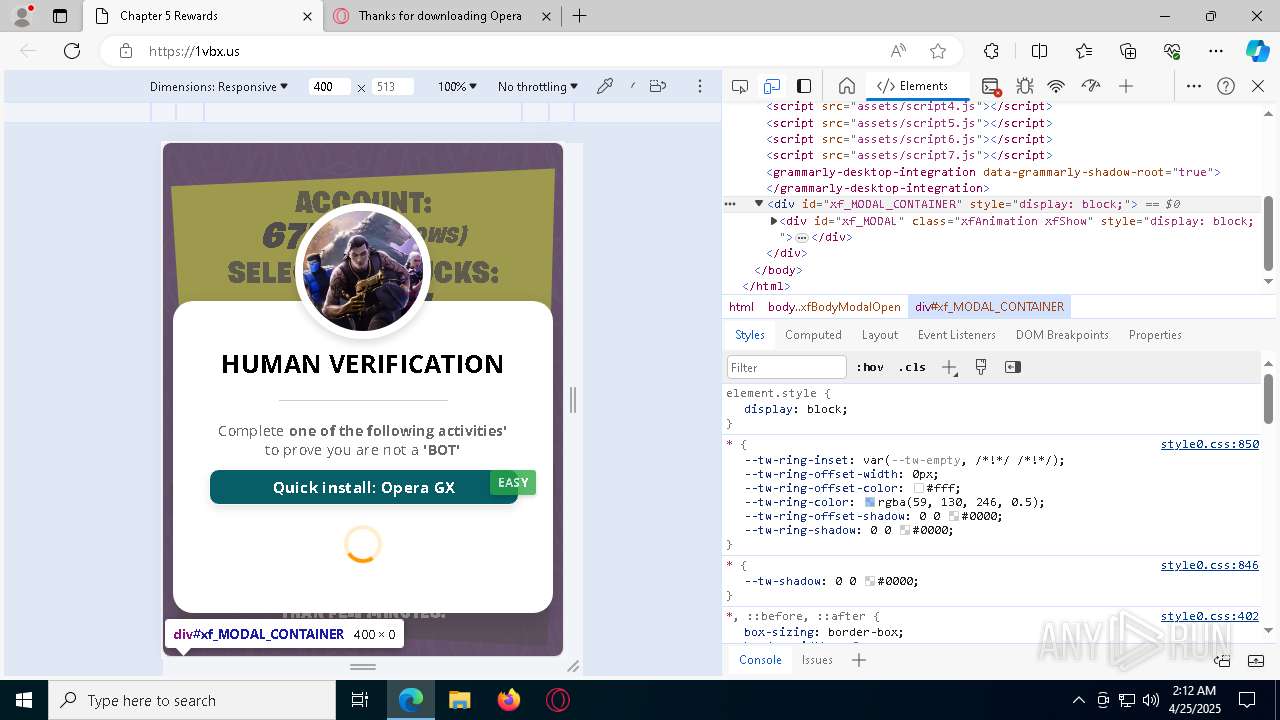Open a new browser tab
Screen dimensions: 1280x720
coord(580,16)
